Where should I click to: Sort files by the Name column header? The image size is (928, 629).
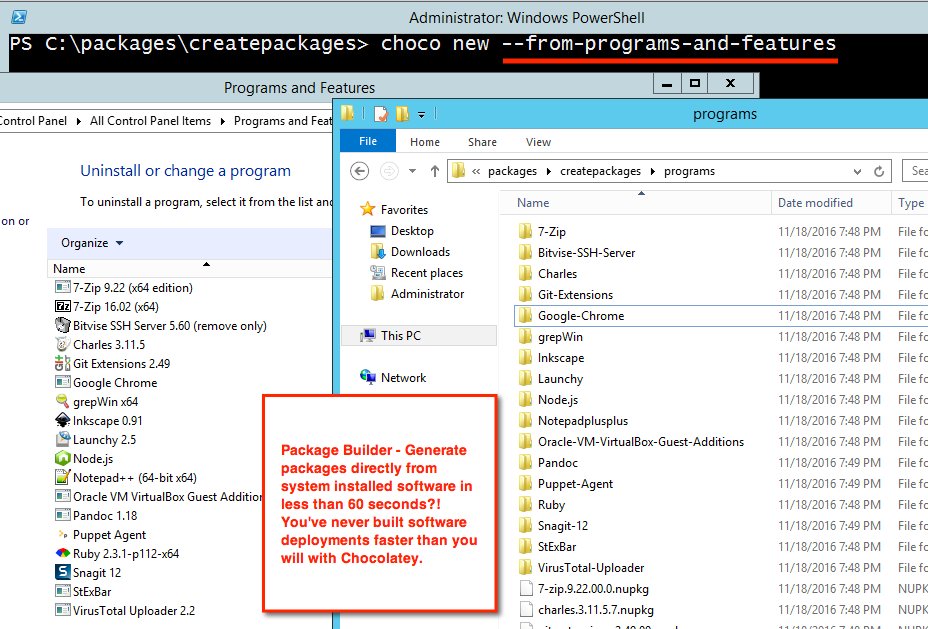pos(636,203)
